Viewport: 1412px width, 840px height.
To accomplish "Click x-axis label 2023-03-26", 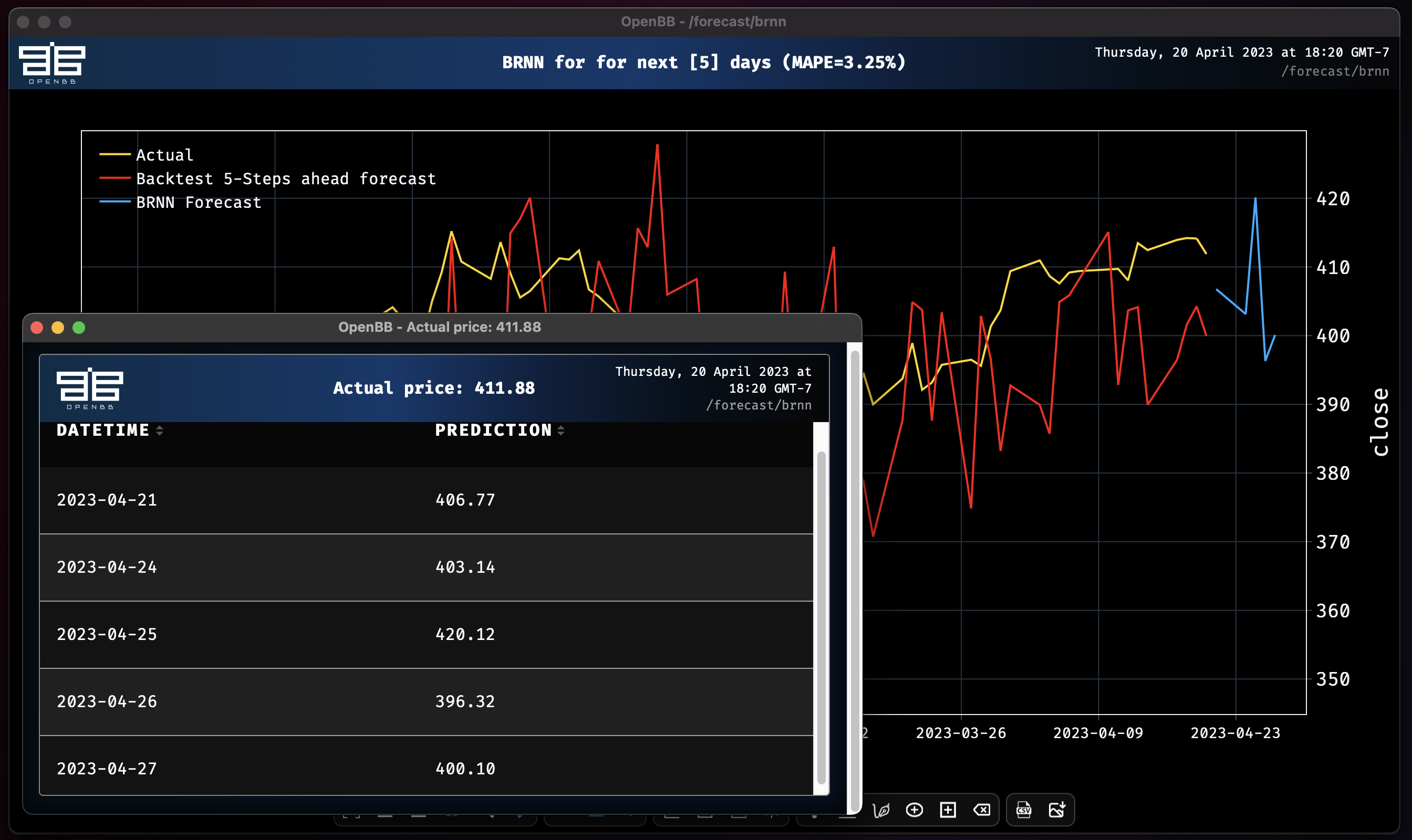I will point(961,733).
